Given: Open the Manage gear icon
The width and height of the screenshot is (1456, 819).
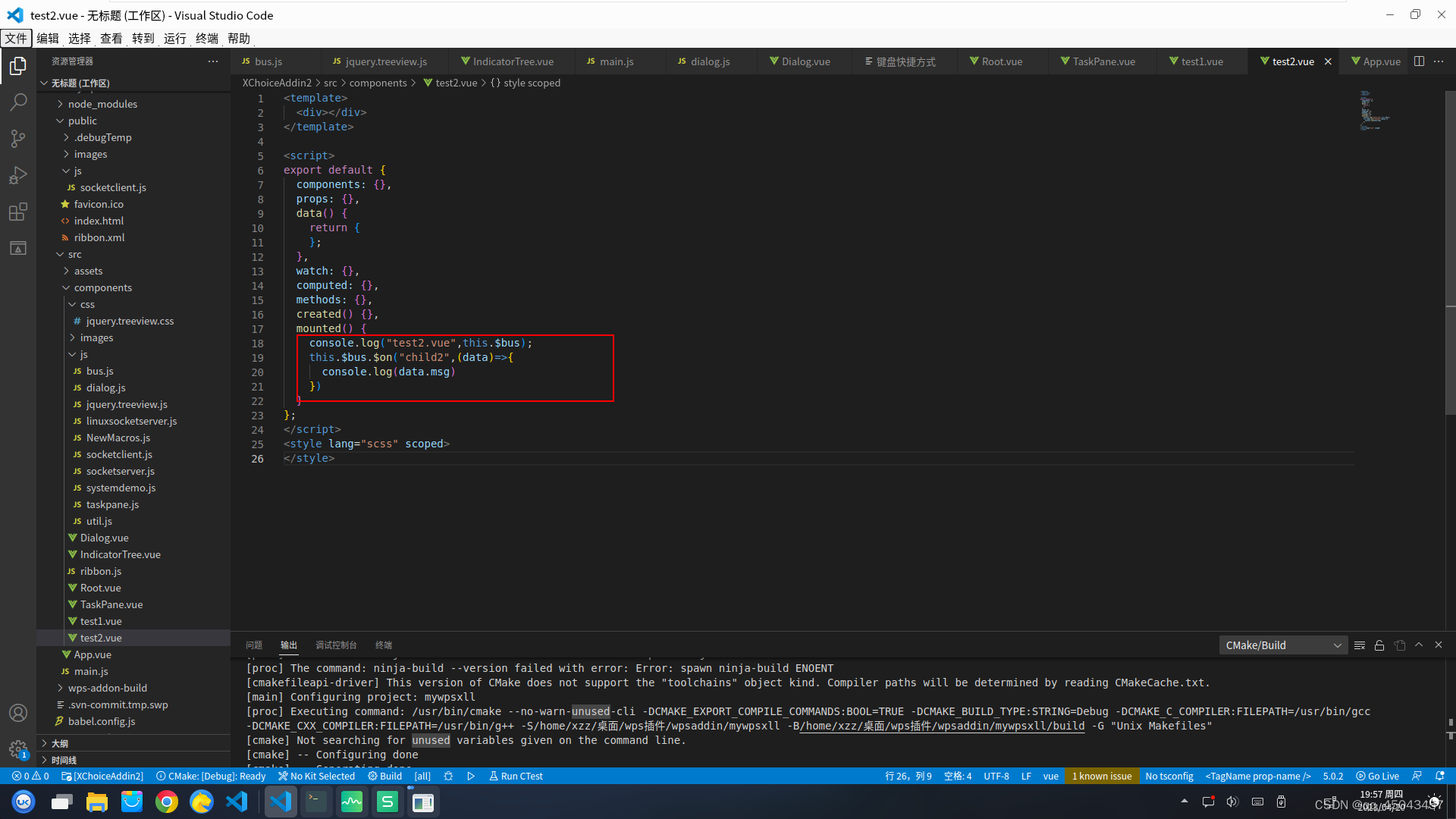Looking at the screenshot, I should [18, 749].
